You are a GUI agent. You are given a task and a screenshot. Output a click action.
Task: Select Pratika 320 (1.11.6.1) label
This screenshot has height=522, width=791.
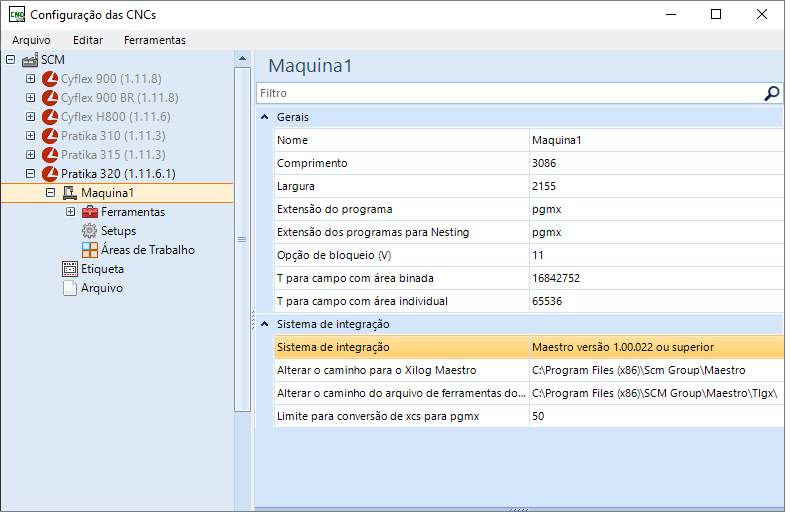coord(118,174)
